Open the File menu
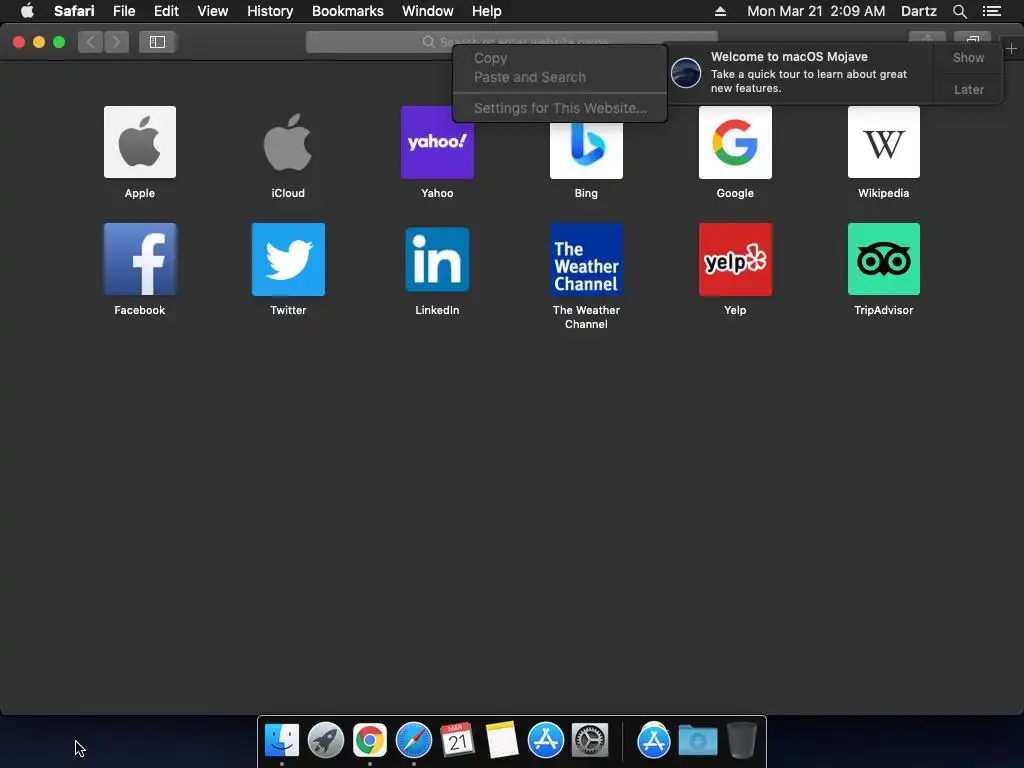Image resolution: width=1024 pixels, height=768 pixels. tap(123, 11)
